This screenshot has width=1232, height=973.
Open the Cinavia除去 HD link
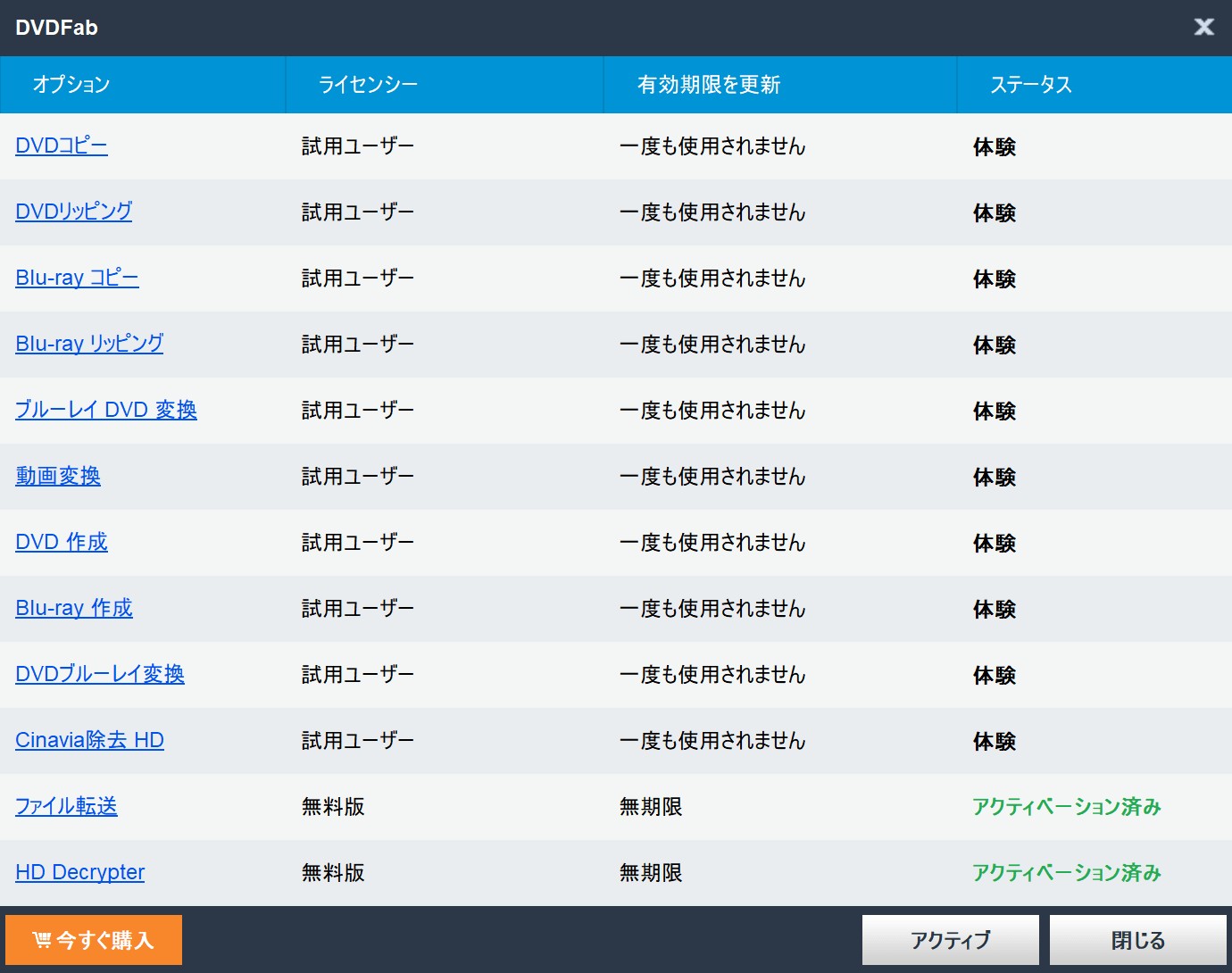pos(89,740)
